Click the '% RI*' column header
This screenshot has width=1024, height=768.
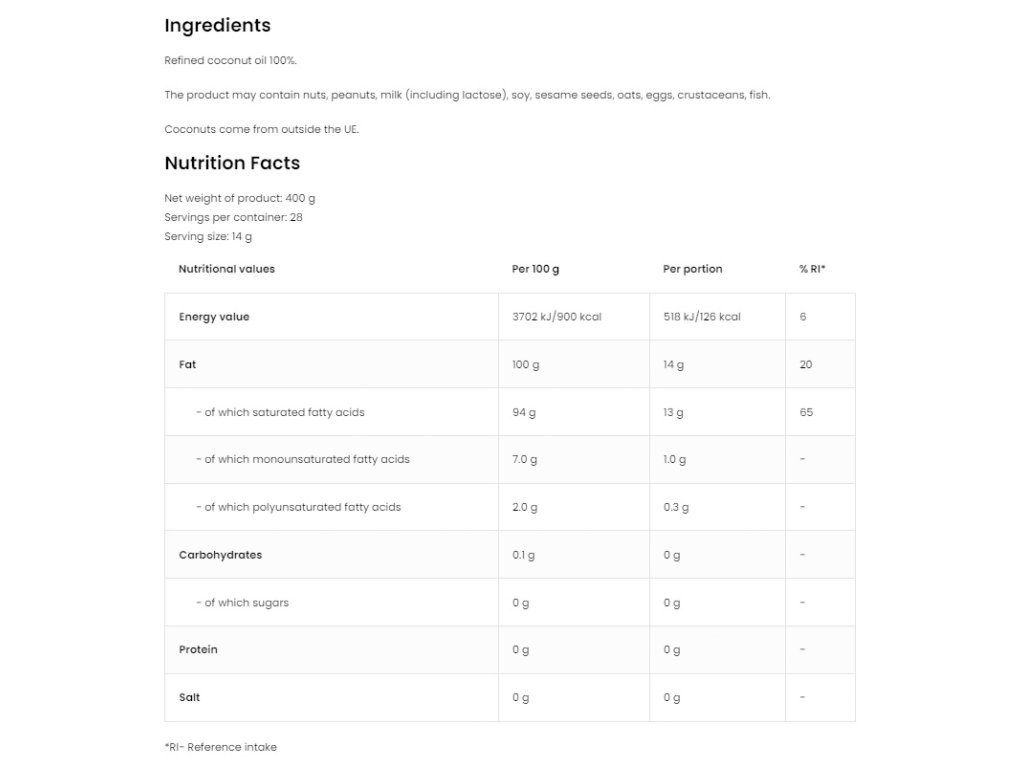812,269
